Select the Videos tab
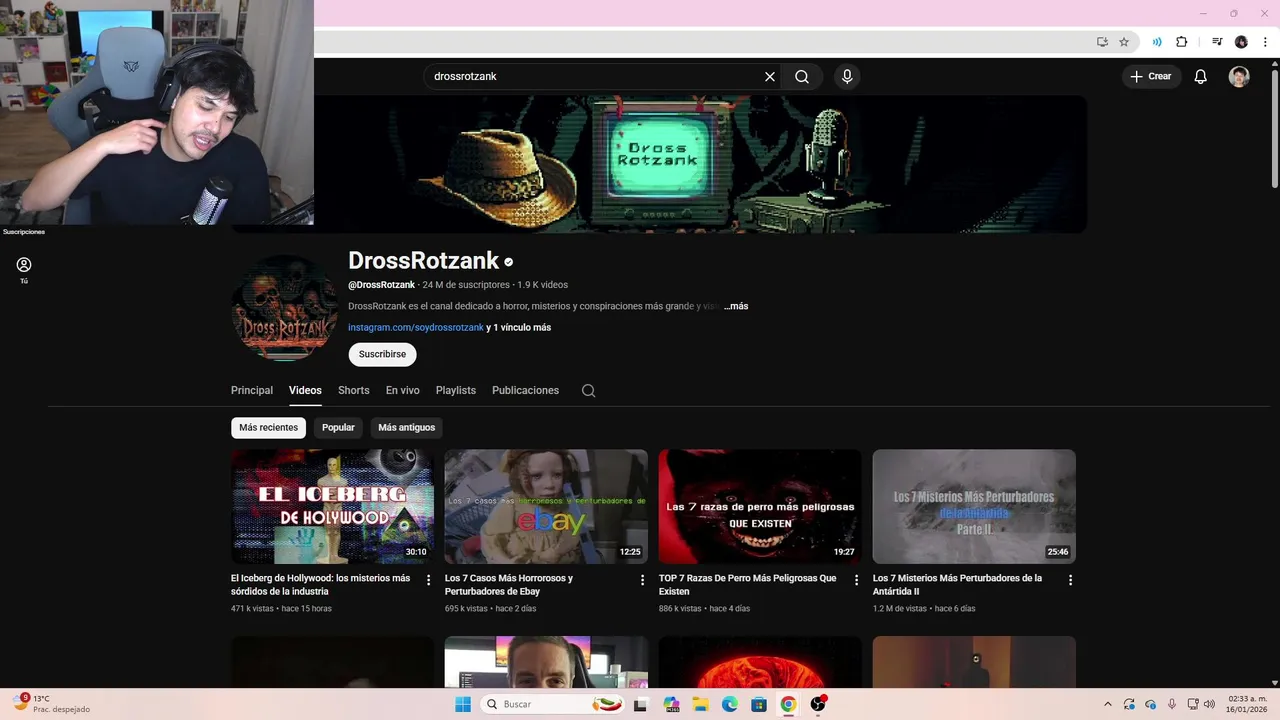 305,390
